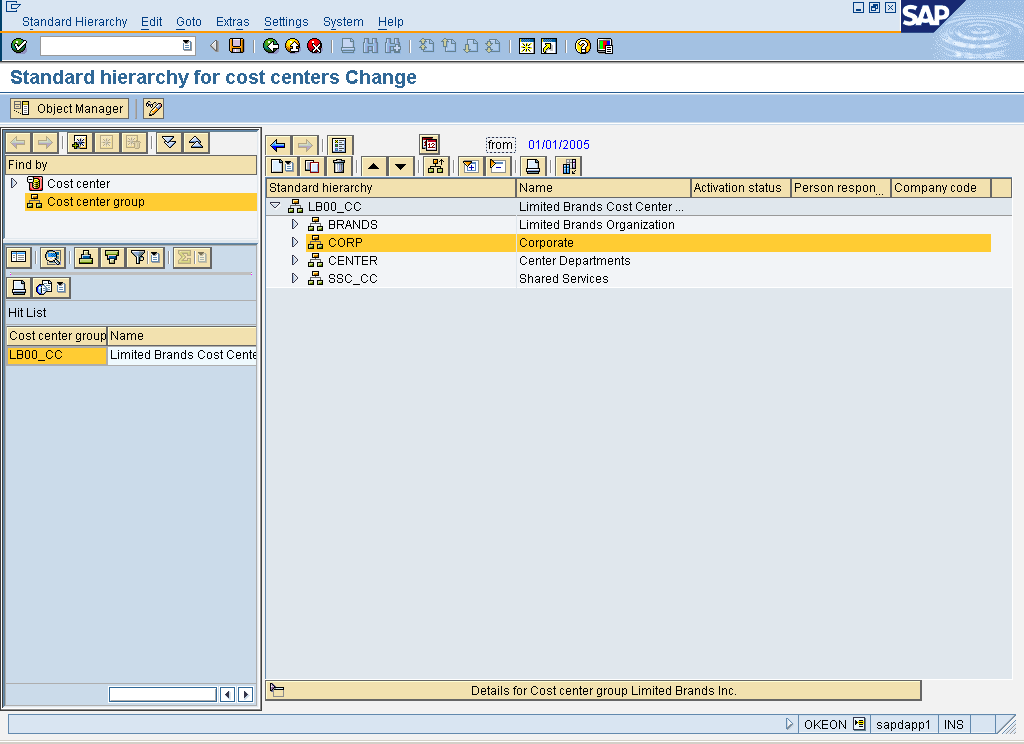The image size is (1024, 744).
Task: Click the calendar validity period icon
Action: (429, 144)
